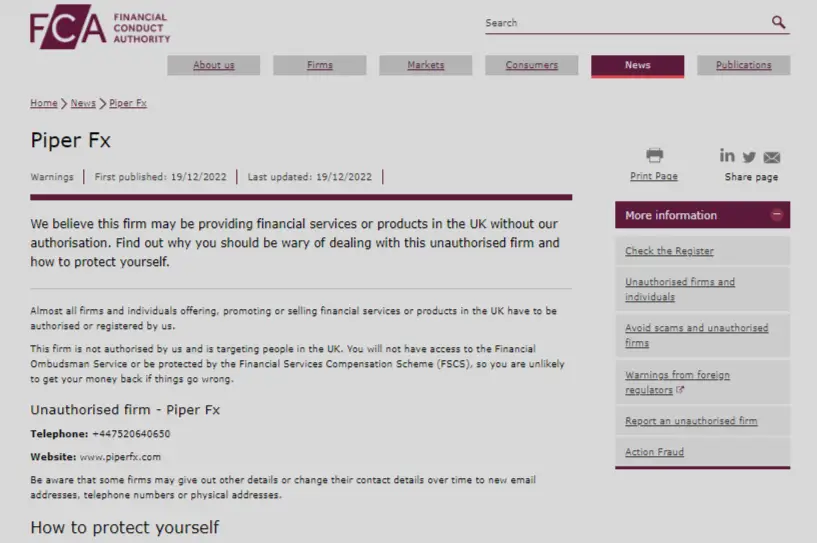Image resolution: width=817 pixels, height=543 pixels.
Task: Open Warnings from foreign regulators link
Action: [x=677, y=382]
